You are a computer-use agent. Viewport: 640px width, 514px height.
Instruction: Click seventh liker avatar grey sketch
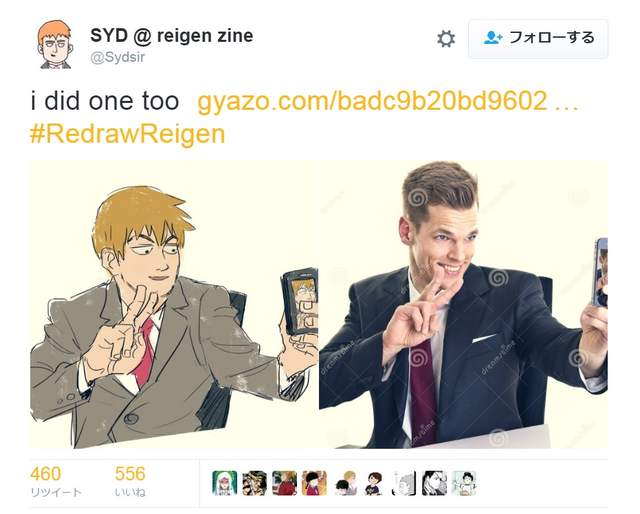tap(404, 483)
